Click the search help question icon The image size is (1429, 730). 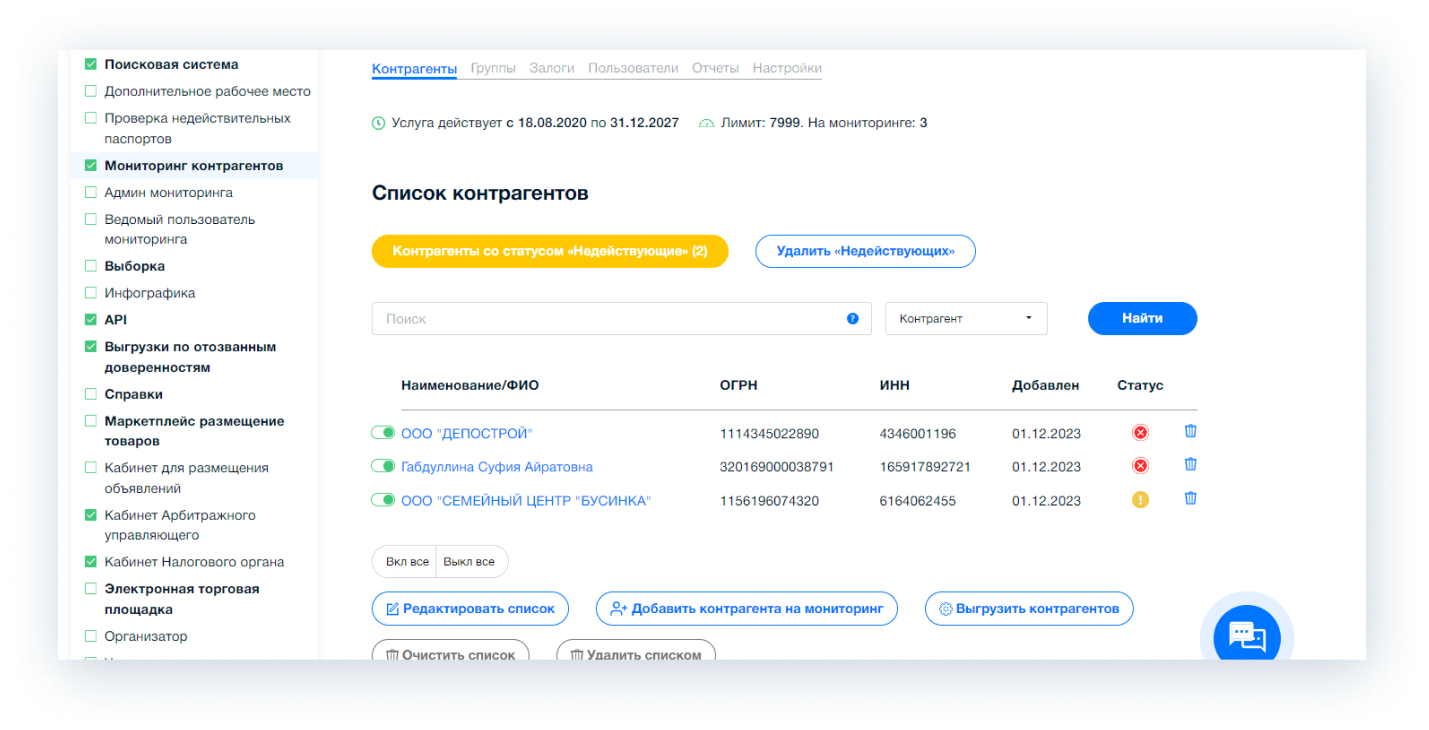tap(853, 319)
